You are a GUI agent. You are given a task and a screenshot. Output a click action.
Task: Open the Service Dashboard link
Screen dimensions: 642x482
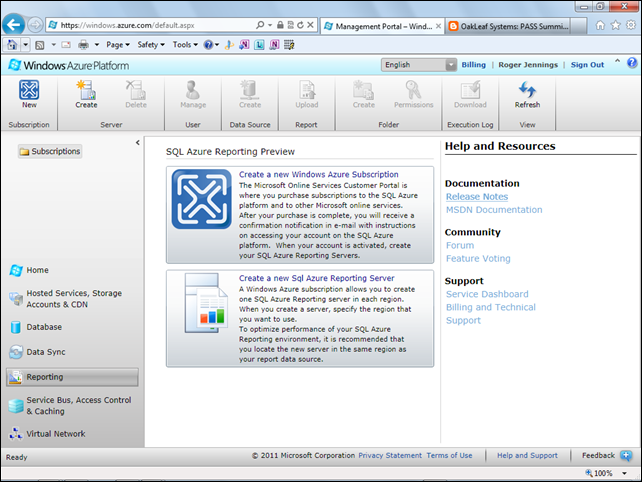click(487, 294)
